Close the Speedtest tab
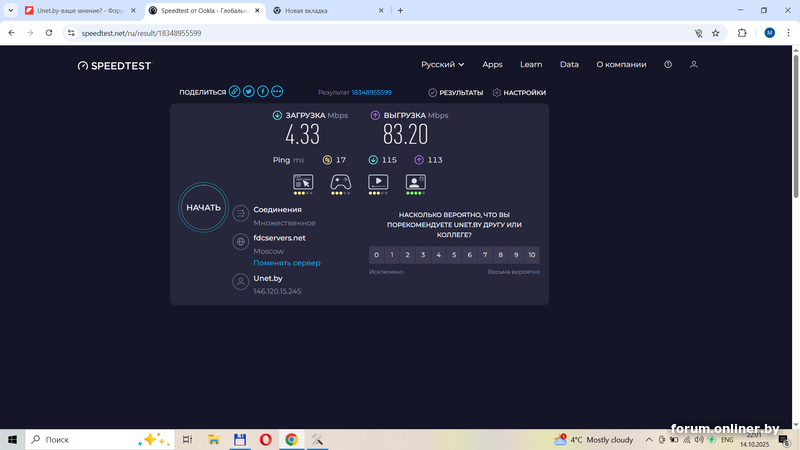Screen dimensions: 800x450 [x=257, y=11]
